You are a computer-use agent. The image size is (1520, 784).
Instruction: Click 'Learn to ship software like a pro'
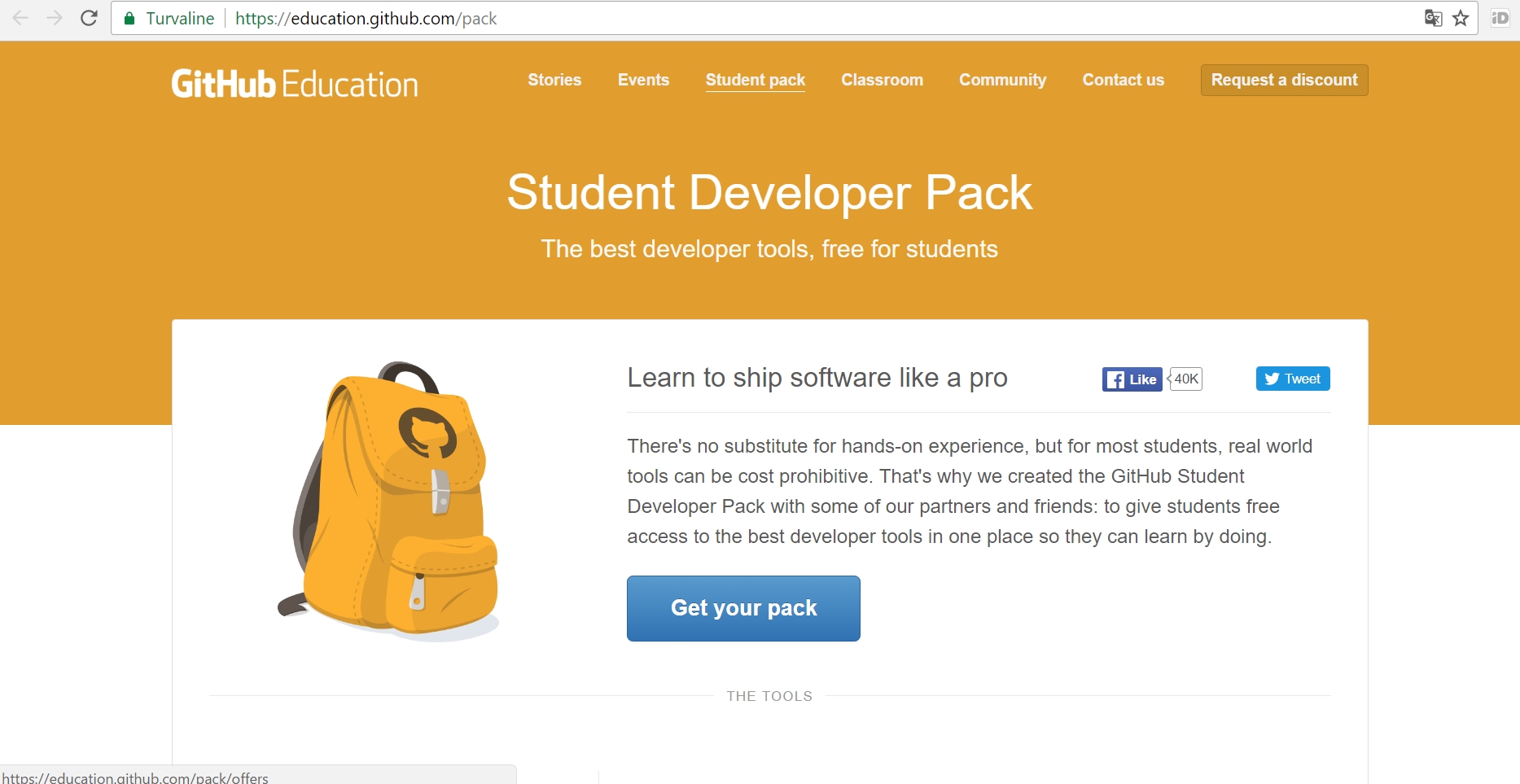[817, 378]
